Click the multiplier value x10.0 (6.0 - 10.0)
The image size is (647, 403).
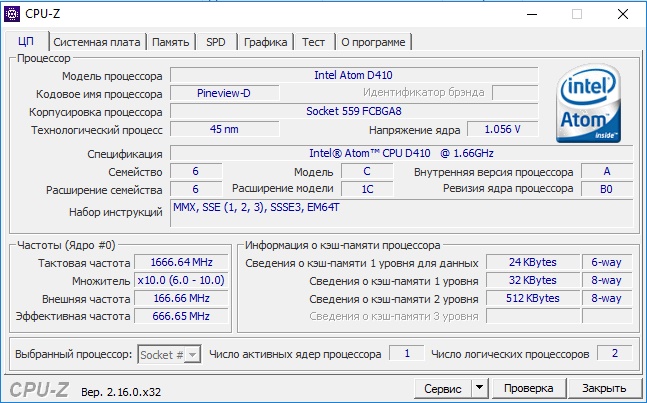182,280
